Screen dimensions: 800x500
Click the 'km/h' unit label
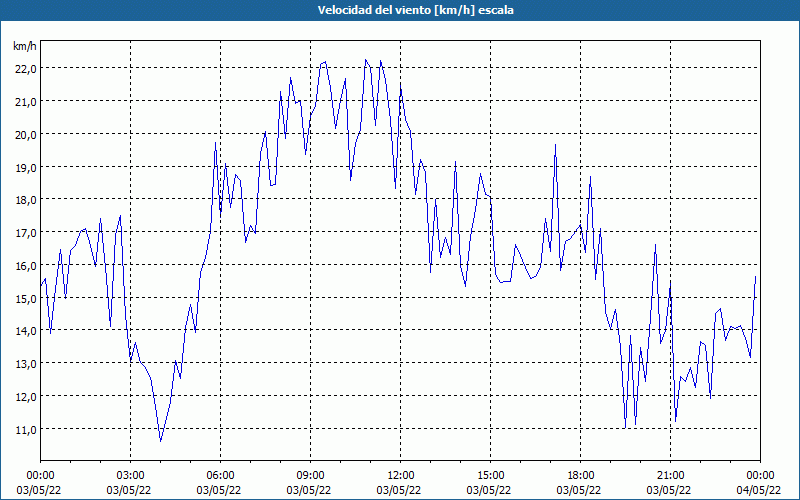[25, 46]
